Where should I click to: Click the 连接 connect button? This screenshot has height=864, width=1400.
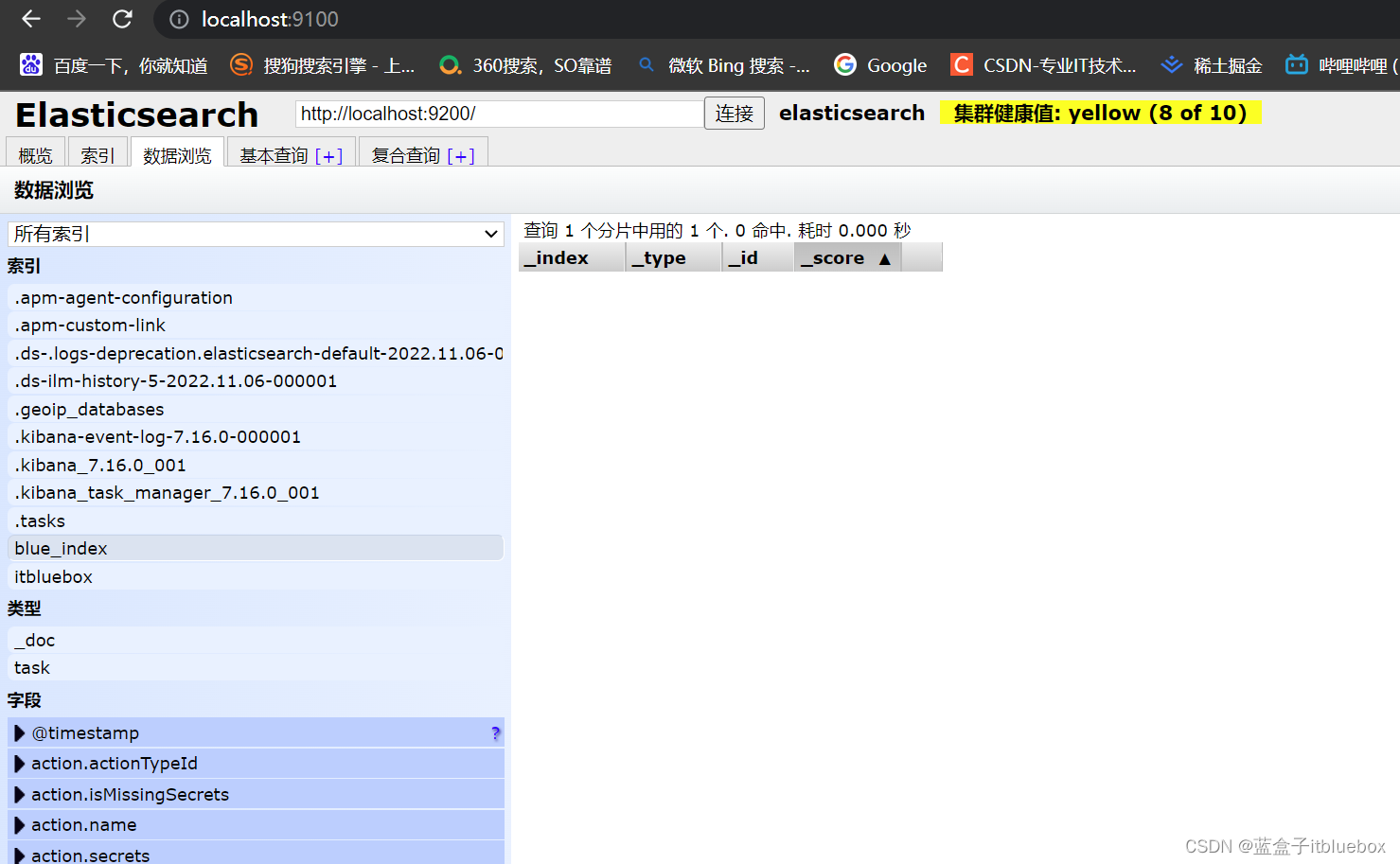(735, 114)
